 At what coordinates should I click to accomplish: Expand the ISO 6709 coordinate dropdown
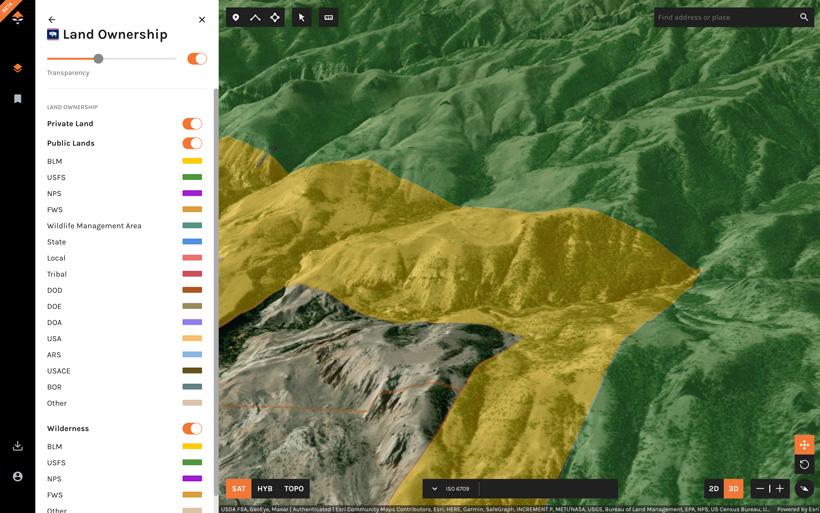tap(435, 489)
